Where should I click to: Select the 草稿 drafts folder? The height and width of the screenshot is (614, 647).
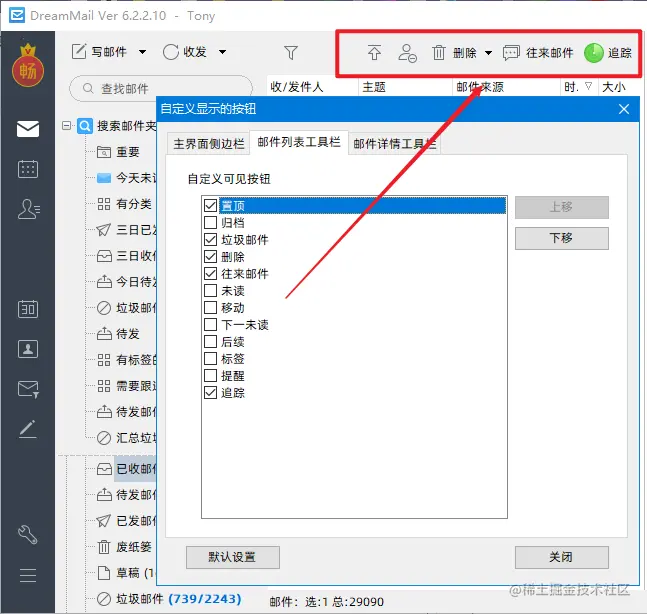[x=125, y=573]
